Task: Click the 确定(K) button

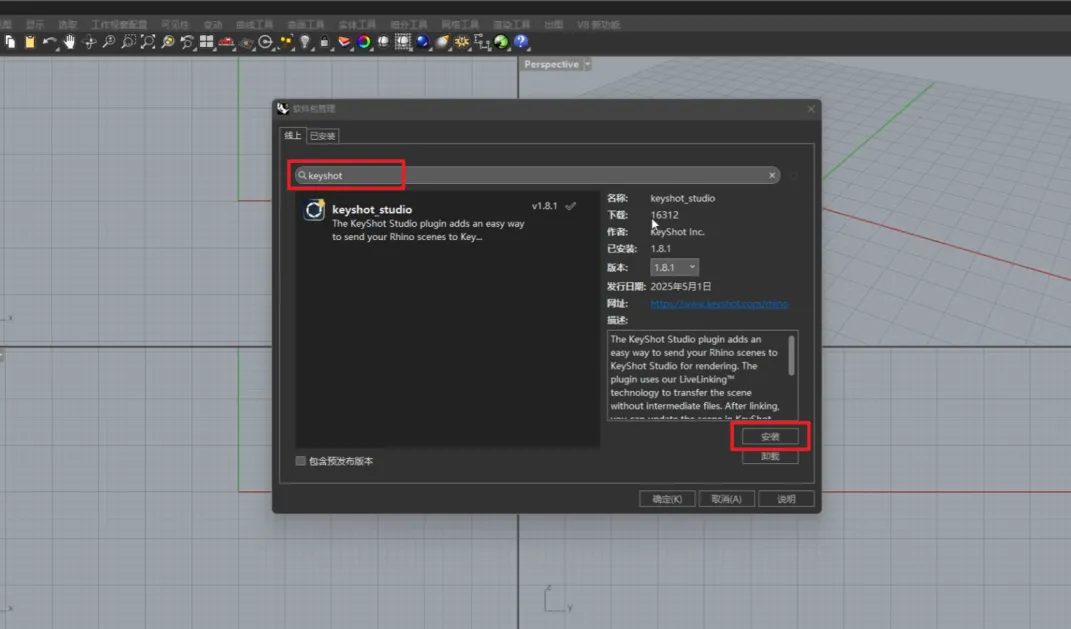Action: [667, 499]
